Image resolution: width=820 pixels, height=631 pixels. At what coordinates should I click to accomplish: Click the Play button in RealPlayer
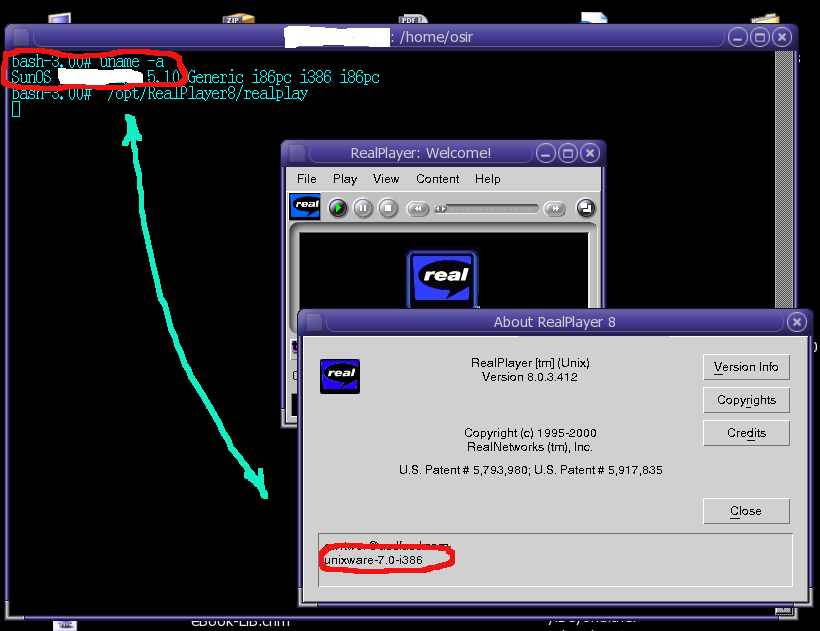point(338,208)
